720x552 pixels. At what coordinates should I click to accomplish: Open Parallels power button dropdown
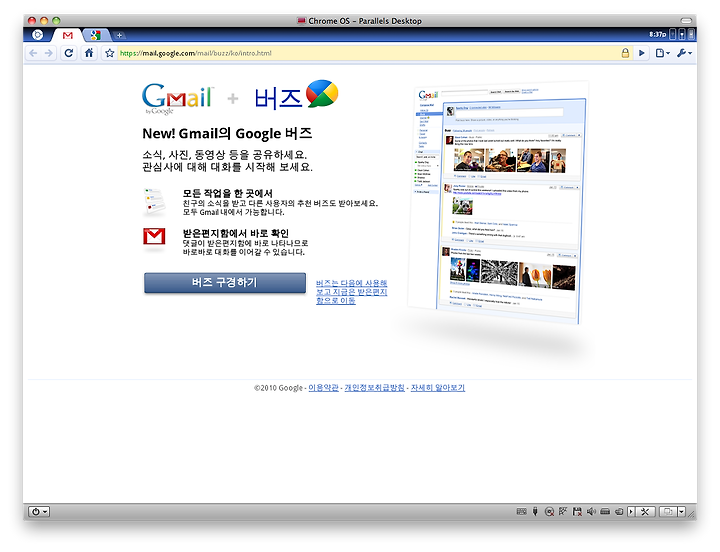tap(39, 512)
